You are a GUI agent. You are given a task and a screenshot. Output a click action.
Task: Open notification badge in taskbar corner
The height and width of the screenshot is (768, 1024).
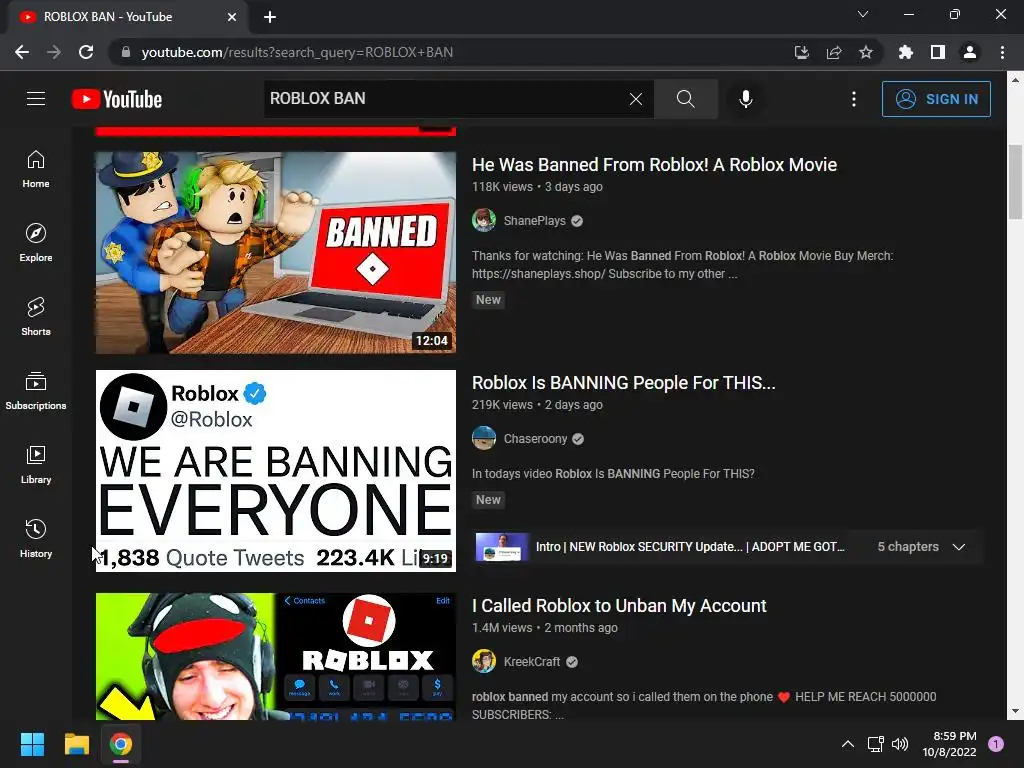(996, 744)
